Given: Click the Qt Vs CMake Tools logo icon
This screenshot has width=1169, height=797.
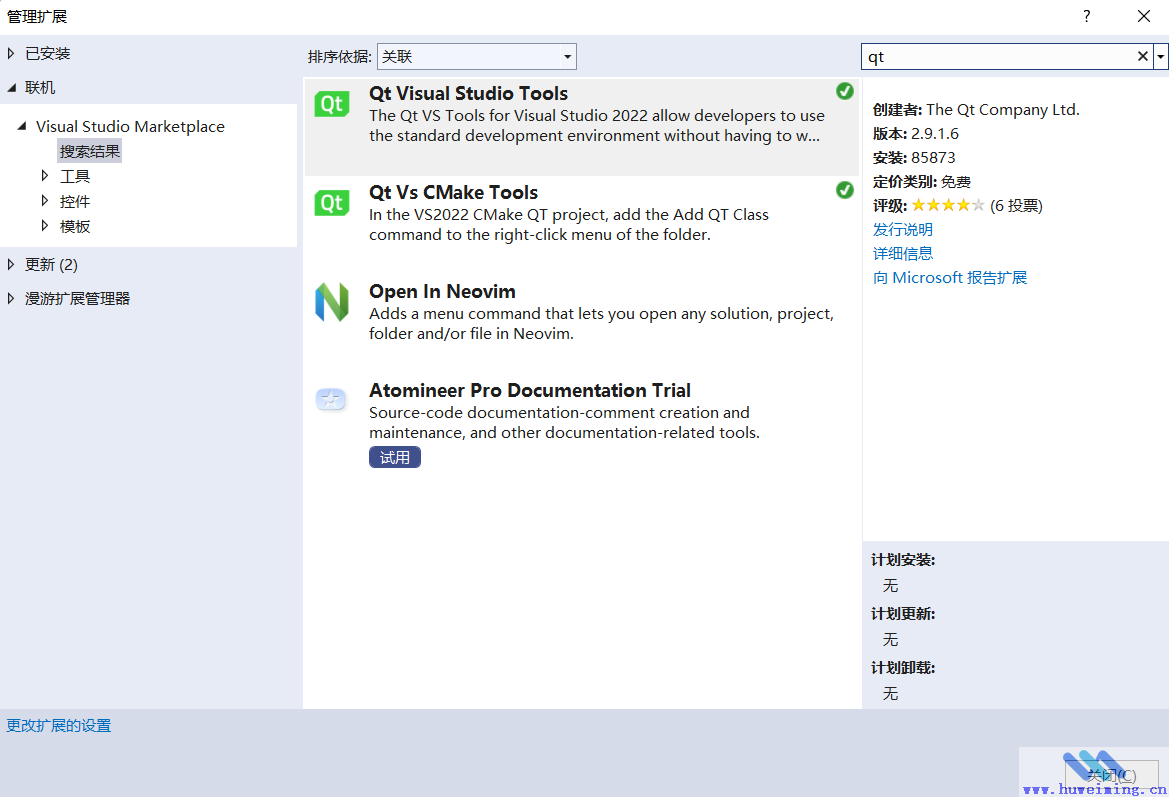Looking at the screenshot, I should pos(332,203).
